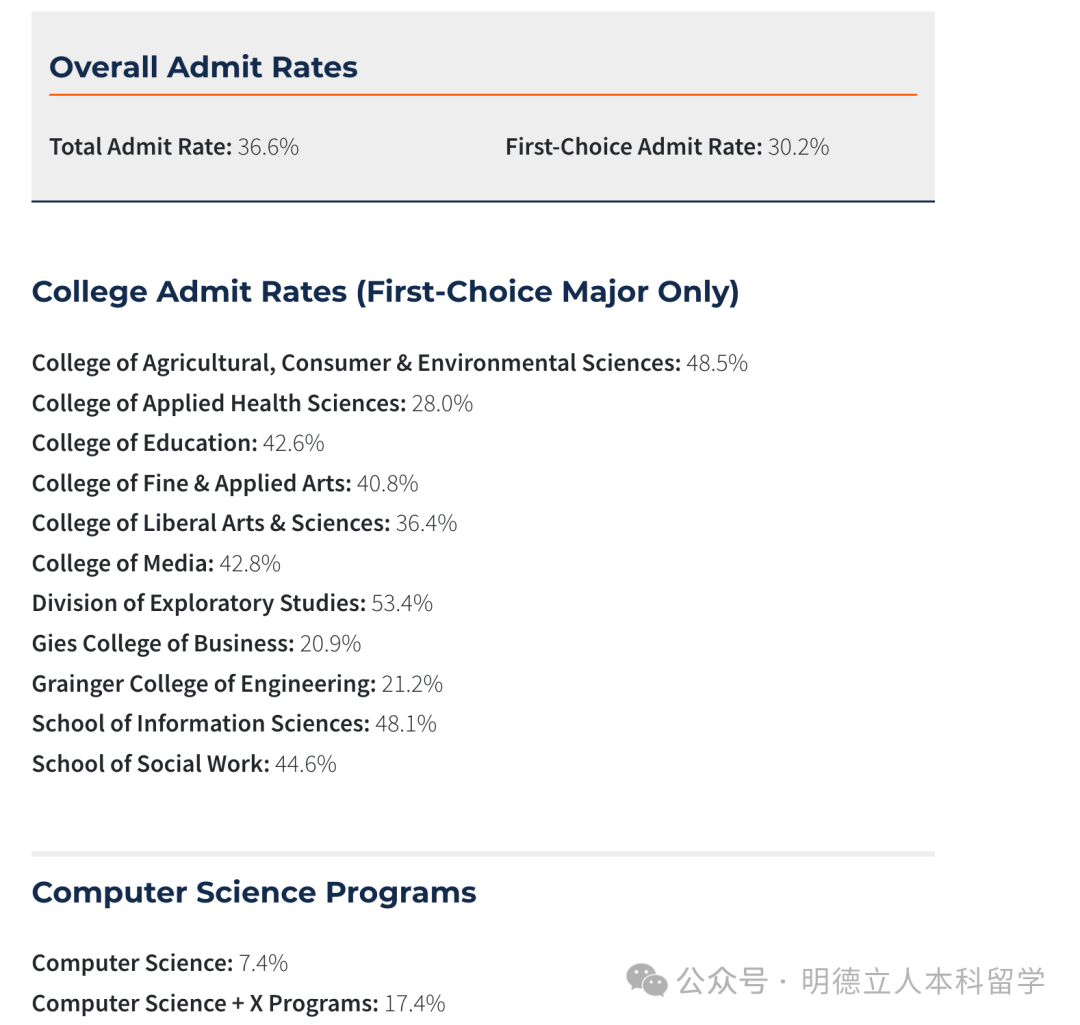Click the College of Media entry
This screenshot has width=1080, height=1025.
coord(156,563)
